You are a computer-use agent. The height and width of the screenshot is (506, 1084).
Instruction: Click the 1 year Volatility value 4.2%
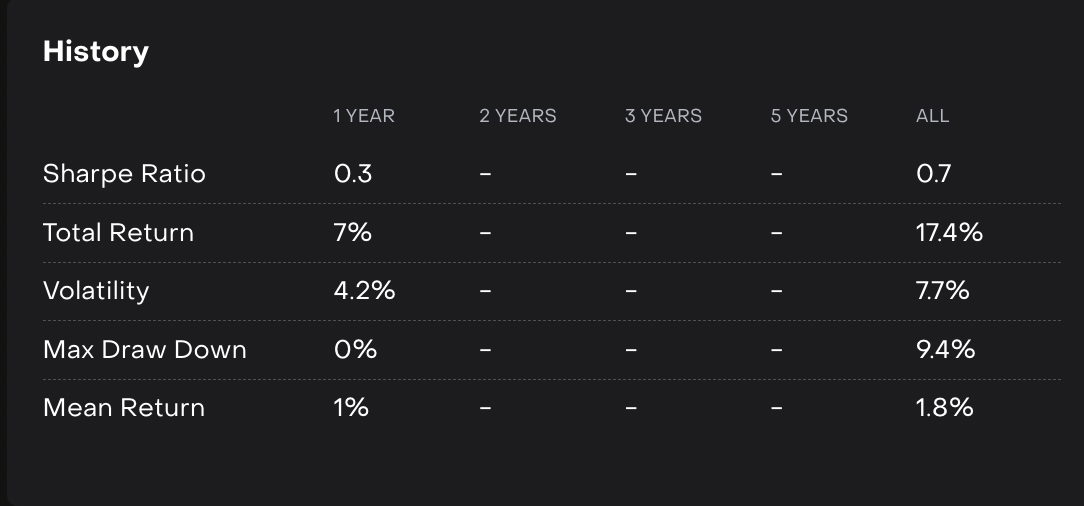tap(364, 291)
